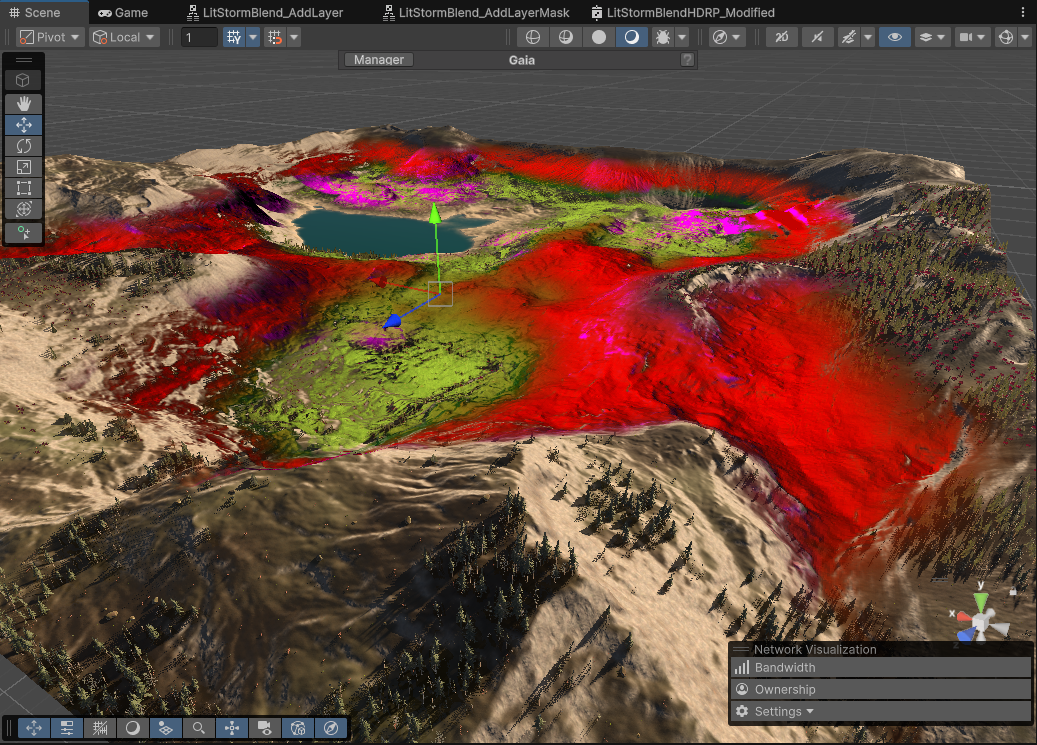Select the Rotate tool
The image size is (1037, 745).
(x=24, y=146)
